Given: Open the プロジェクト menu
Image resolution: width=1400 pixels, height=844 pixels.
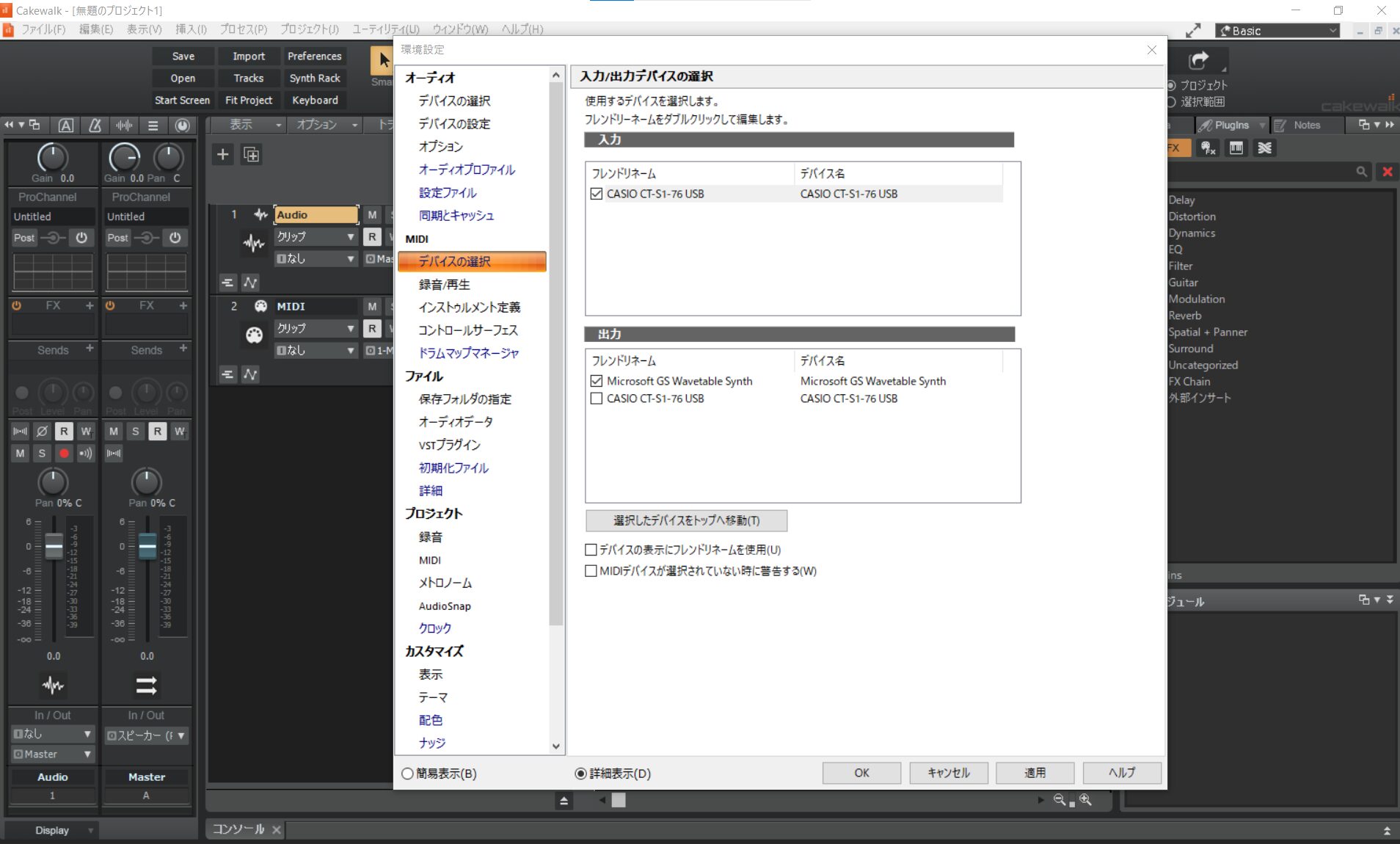Looking at the screenshot, I should tap(309, 29).
